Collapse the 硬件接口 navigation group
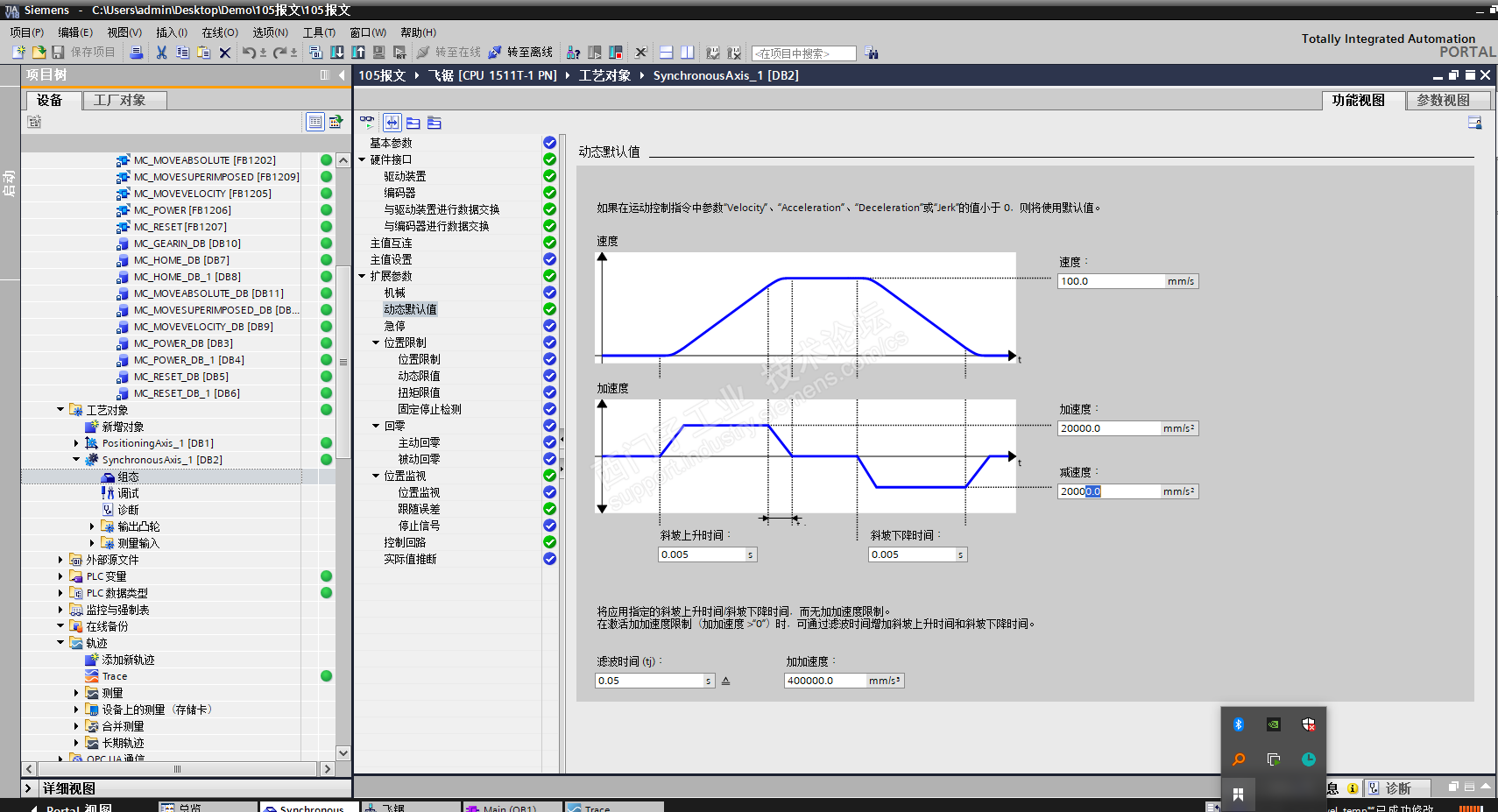 (x=362, y=159)
